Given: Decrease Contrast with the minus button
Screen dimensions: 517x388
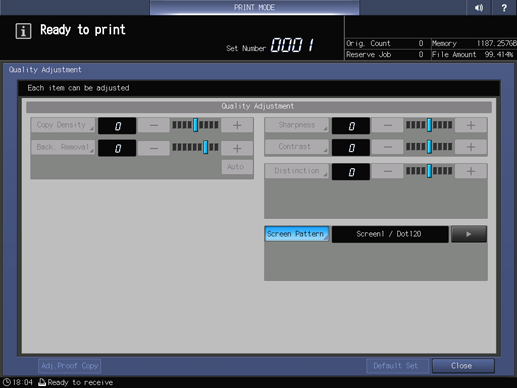Looking at the screenshot, I should pos(387,147).
